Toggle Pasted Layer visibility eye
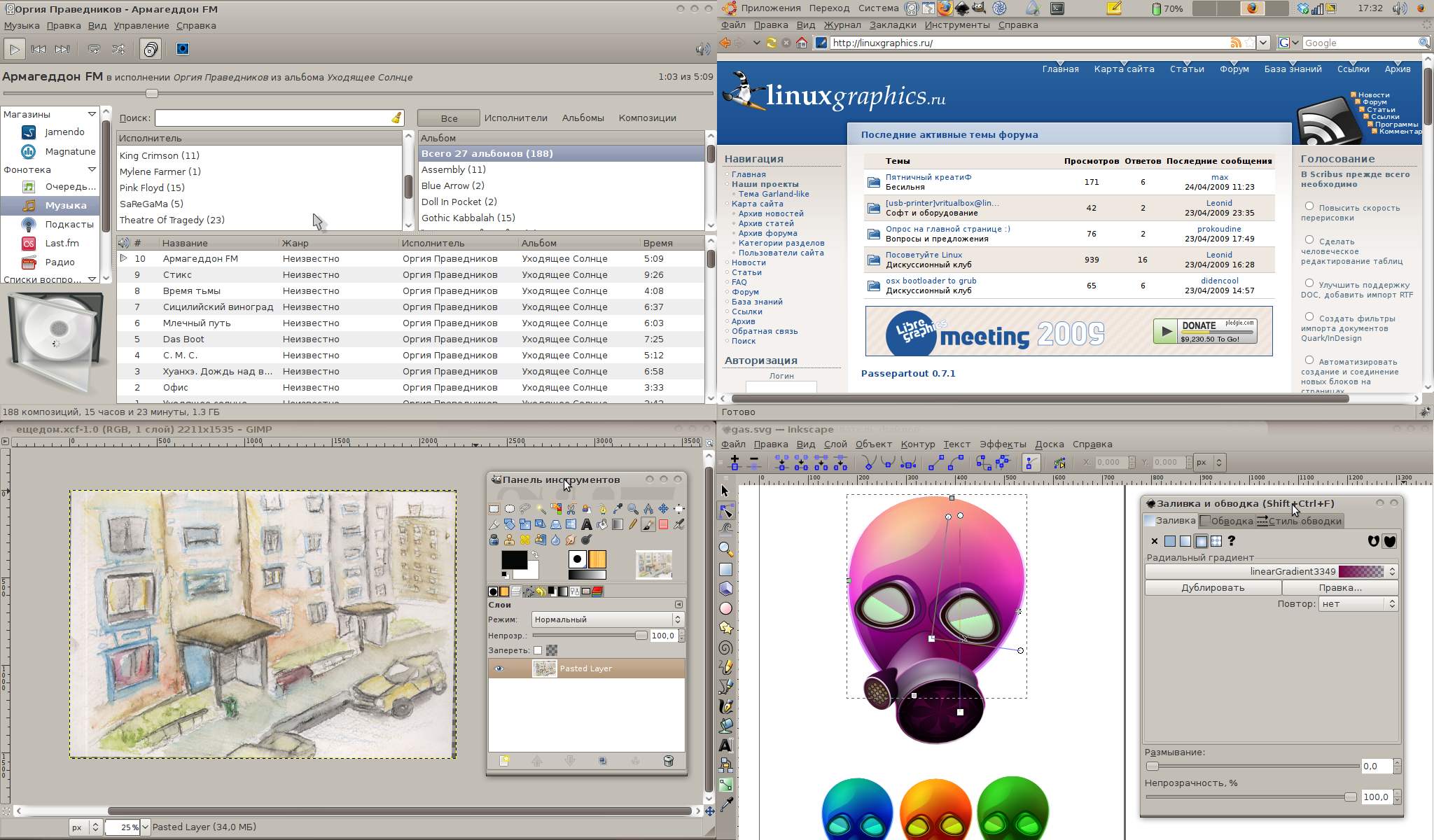Image resolution: width=1434 pixels, height=840 pixels. tap(499, 668)
